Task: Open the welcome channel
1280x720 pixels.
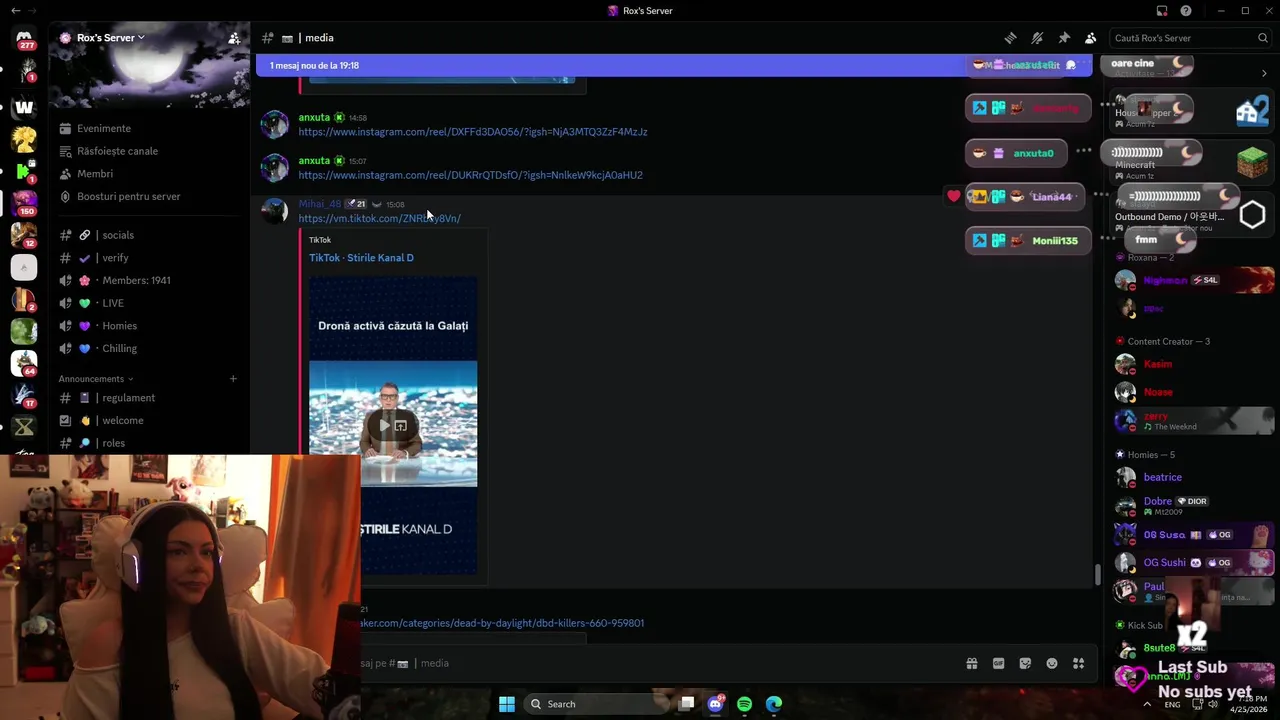Action: (x=122, y=420)
